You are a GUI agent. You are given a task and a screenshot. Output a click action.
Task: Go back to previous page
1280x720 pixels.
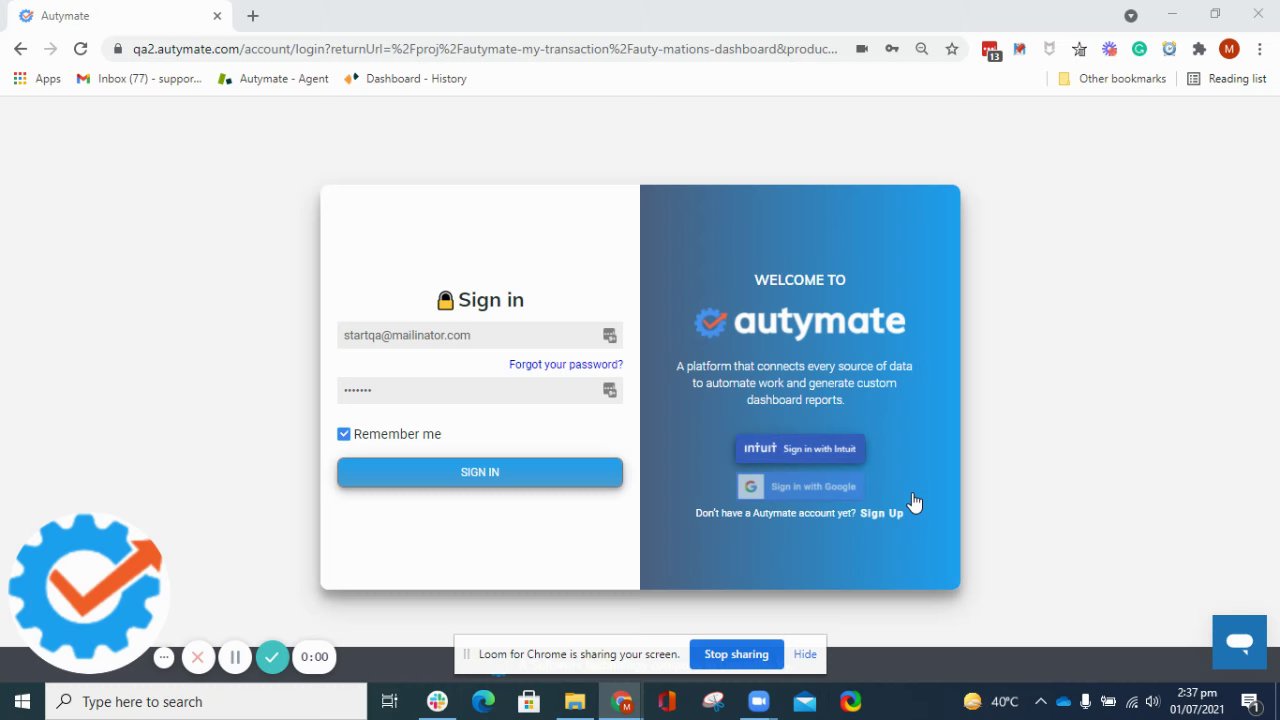(x=21, y=48)
